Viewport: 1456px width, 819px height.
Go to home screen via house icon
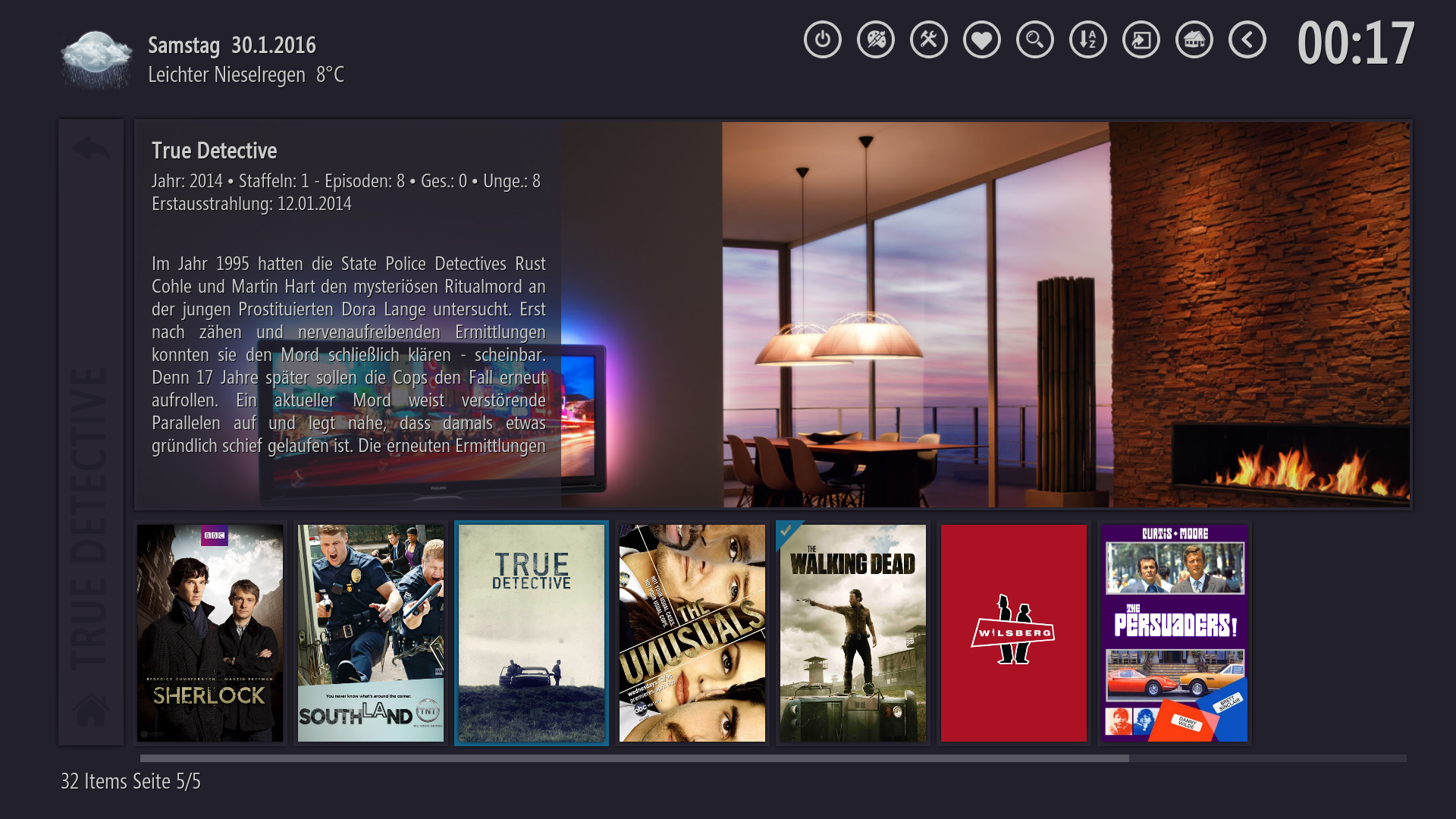(1194, 39)
